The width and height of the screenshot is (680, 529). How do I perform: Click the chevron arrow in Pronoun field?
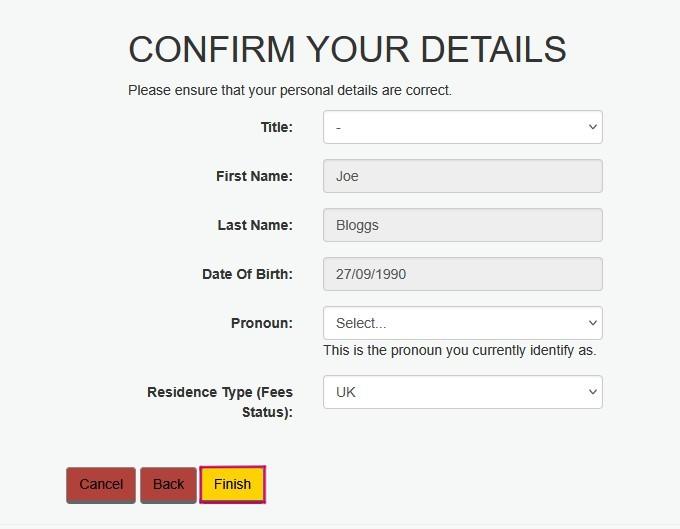tap(593, 323)
